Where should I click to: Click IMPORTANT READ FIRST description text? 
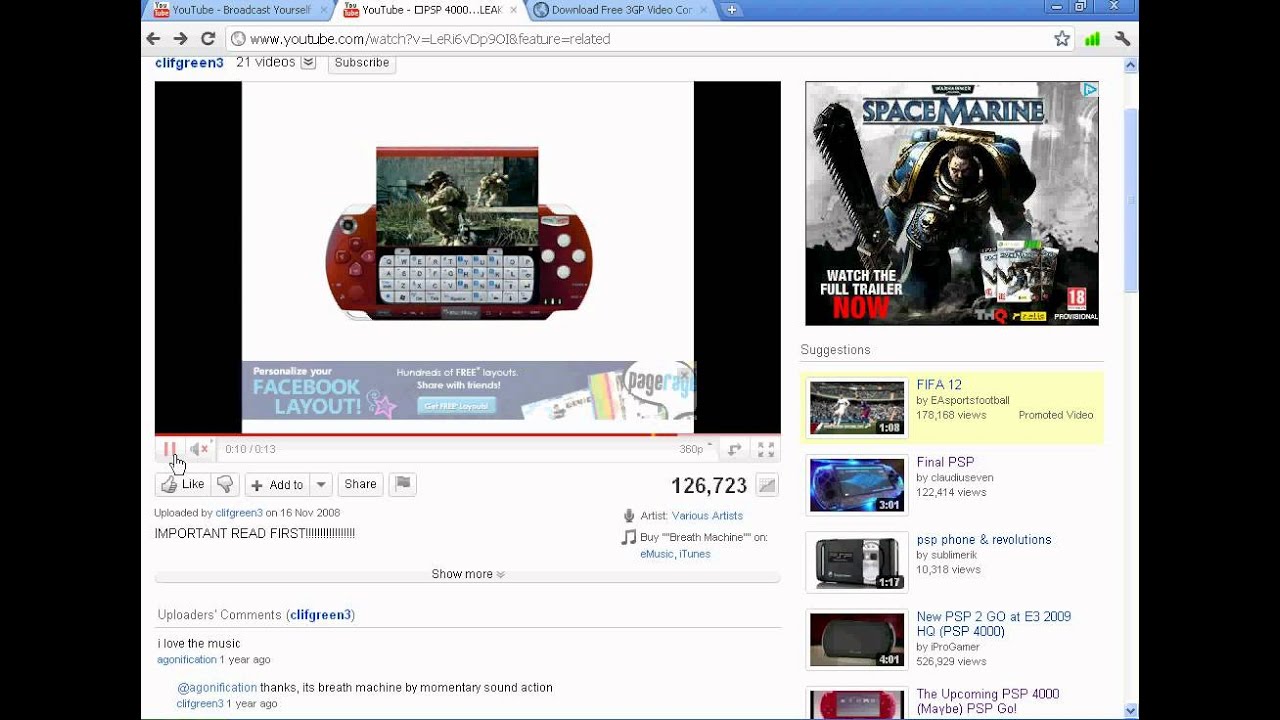coord(254,534)
